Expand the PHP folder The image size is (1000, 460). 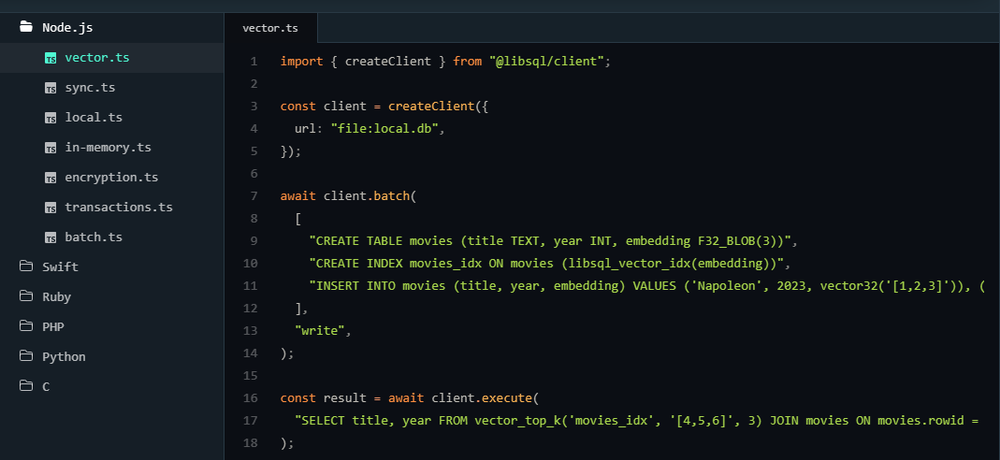tap(112, 327)
